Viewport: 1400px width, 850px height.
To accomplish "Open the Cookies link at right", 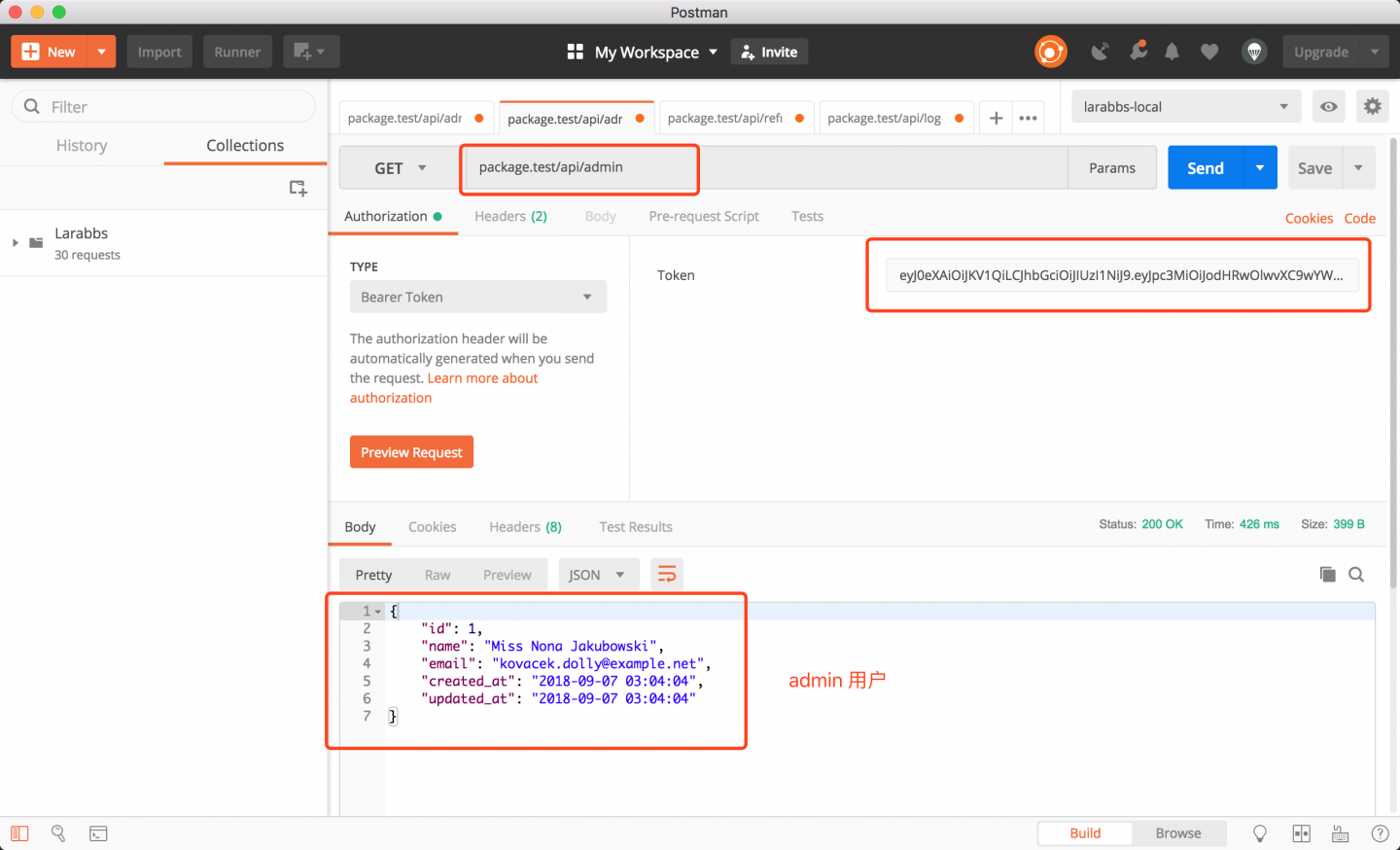I will pos(1309,218).
